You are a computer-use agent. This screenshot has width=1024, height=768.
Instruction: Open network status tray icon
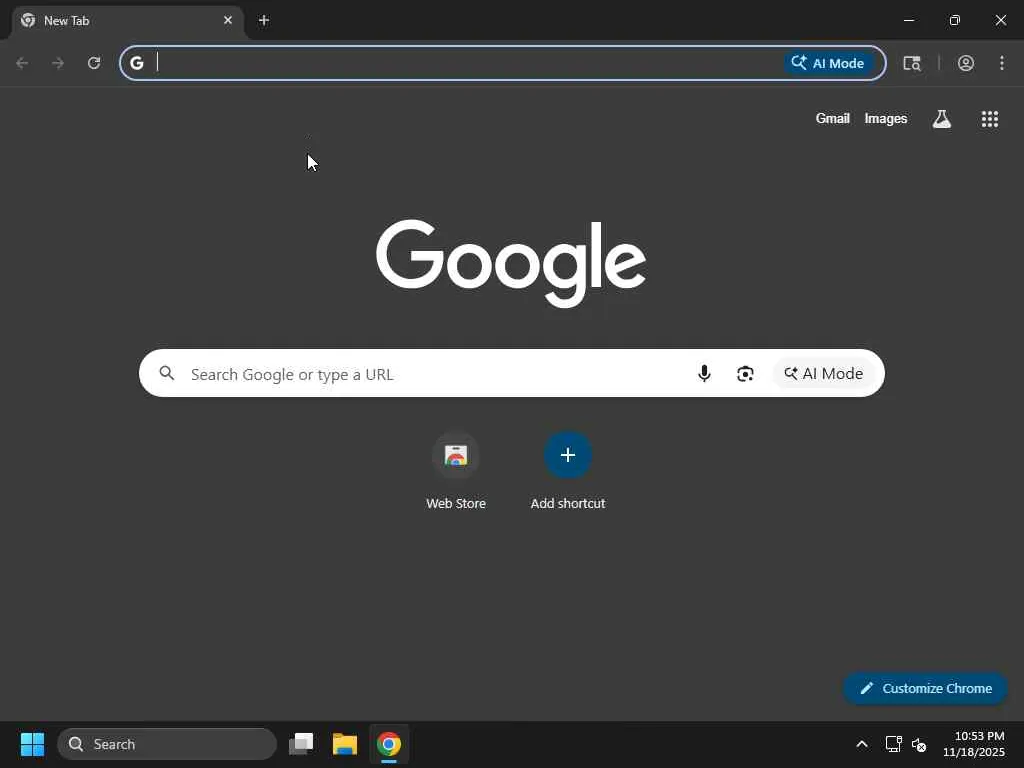pyautogui.click(x=893, y=744)
